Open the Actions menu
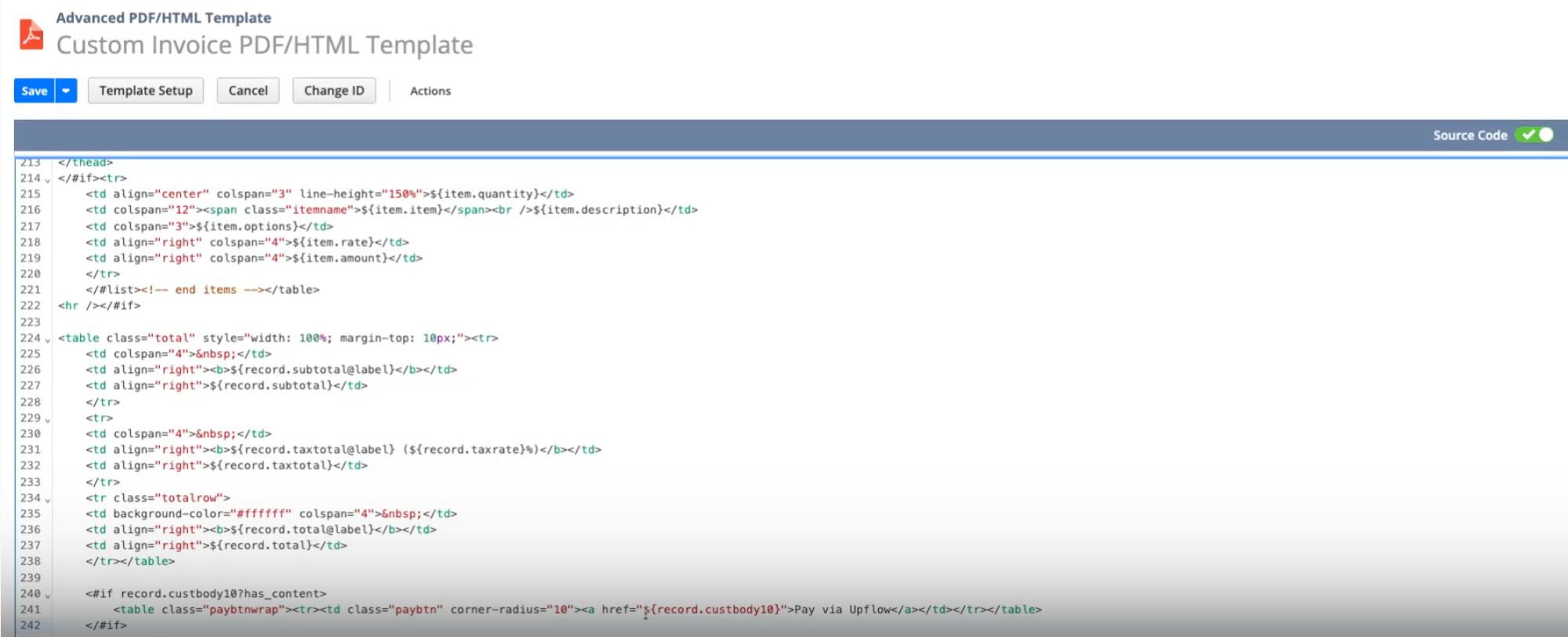This screenshot has width=1568, height=637. [430, 91]
